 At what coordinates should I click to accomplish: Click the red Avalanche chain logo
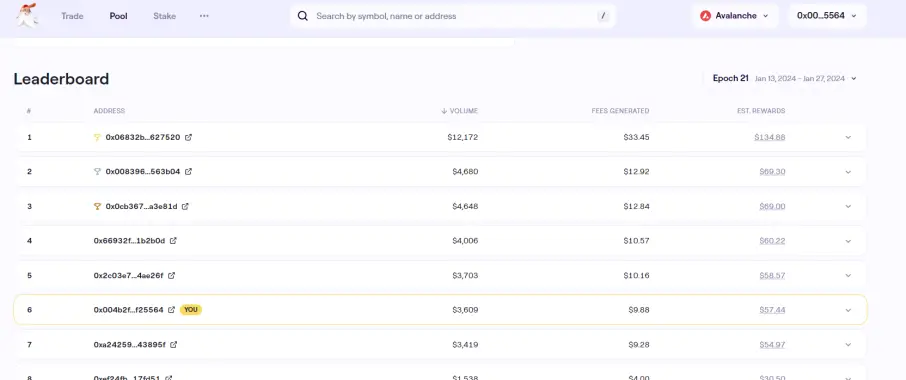coord(705,16)
